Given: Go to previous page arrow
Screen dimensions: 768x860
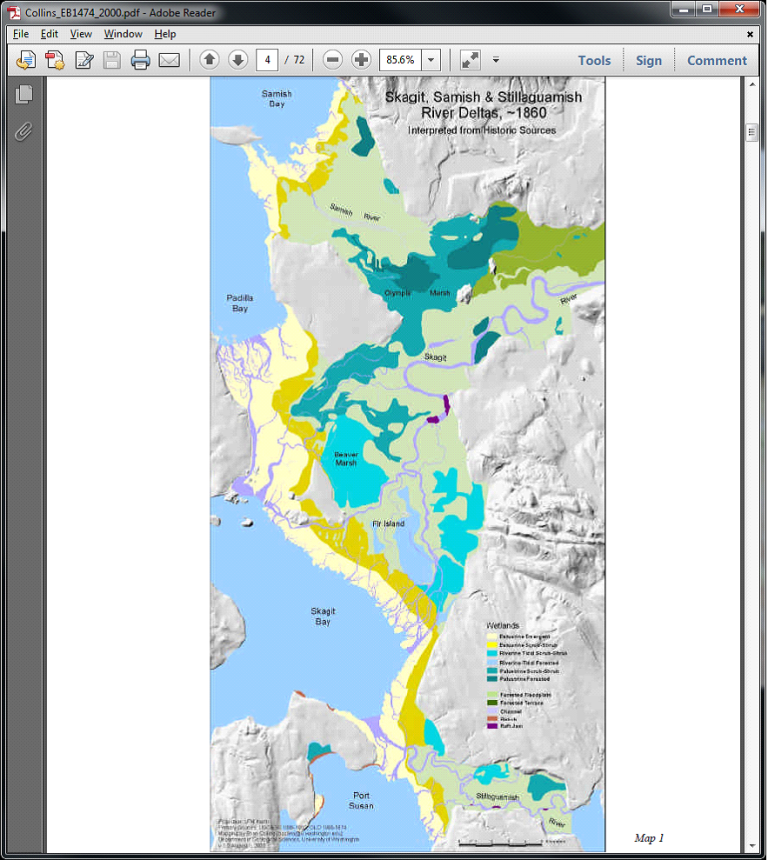Looking at the screenshot, I should coord(209,60).
